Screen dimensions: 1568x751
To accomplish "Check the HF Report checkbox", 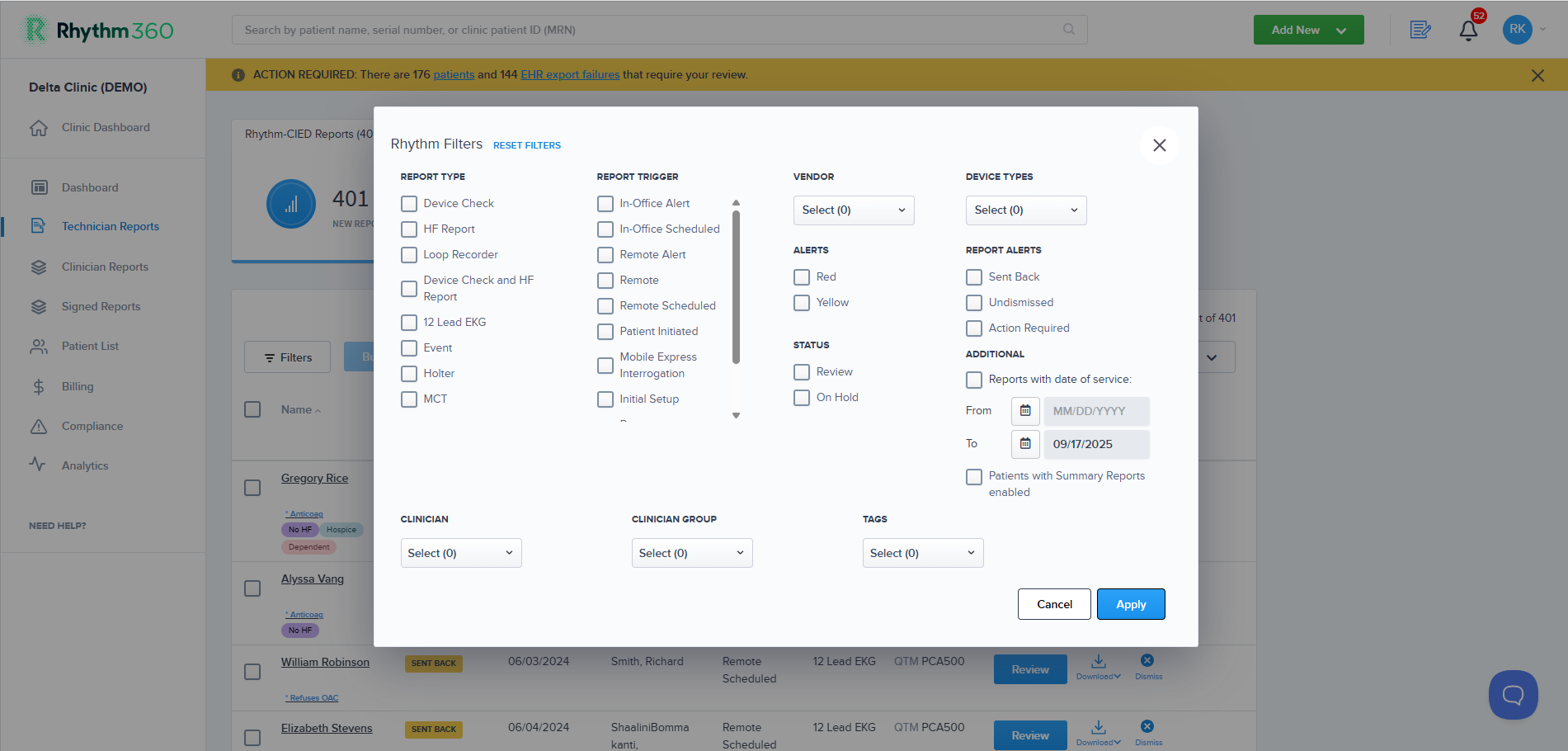I will 409,229.
